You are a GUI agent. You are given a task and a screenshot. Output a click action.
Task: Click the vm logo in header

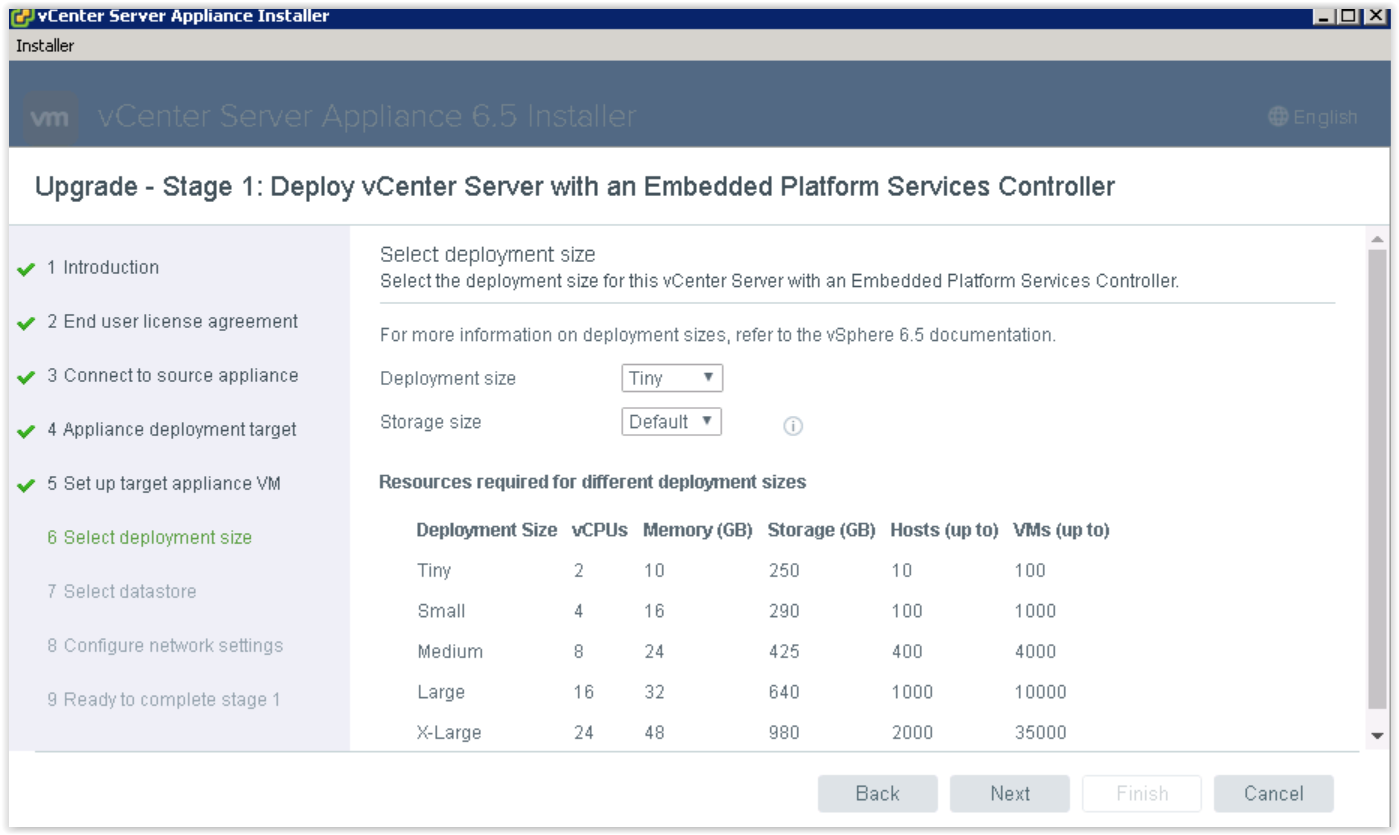50,117
